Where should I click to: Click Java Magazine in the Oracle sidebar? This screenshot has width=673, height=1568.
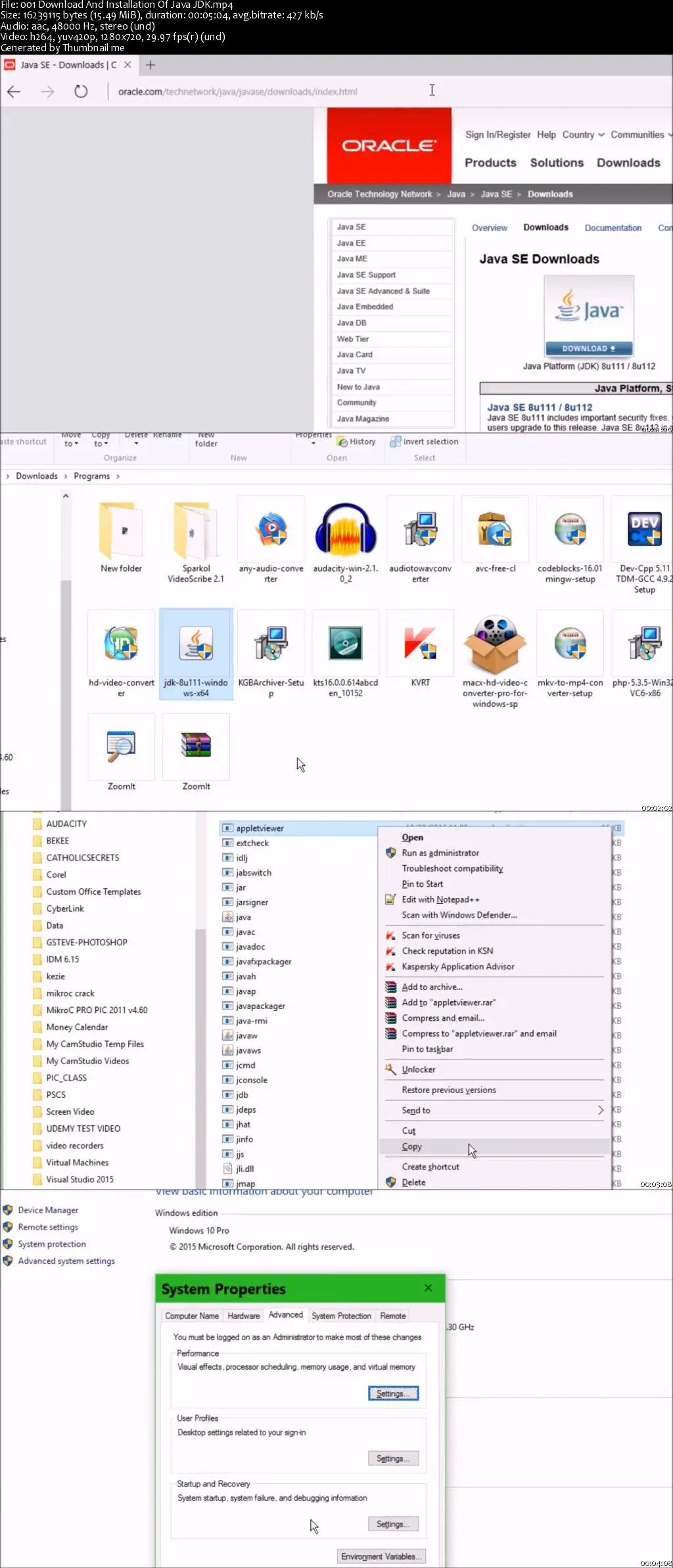(363, 419)
